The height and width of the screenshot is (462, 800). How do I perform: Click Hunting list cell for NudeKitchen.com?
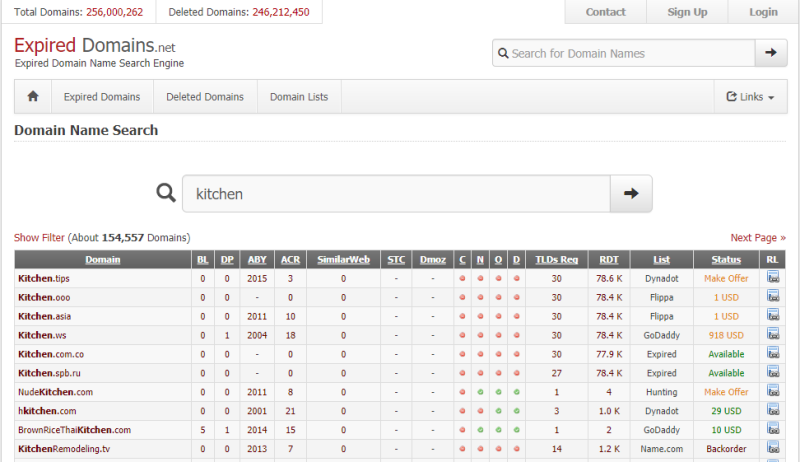(x=662, y=392)
